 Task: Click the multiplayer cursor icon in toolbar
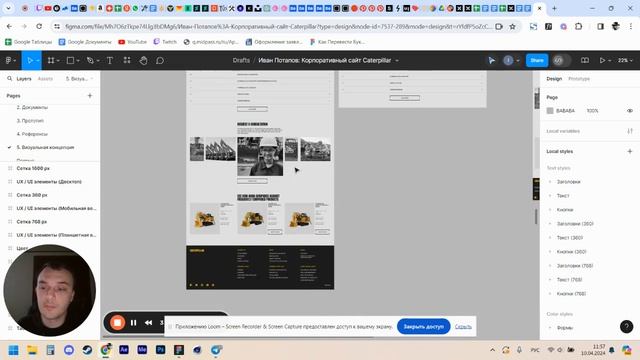coord(492,60)
